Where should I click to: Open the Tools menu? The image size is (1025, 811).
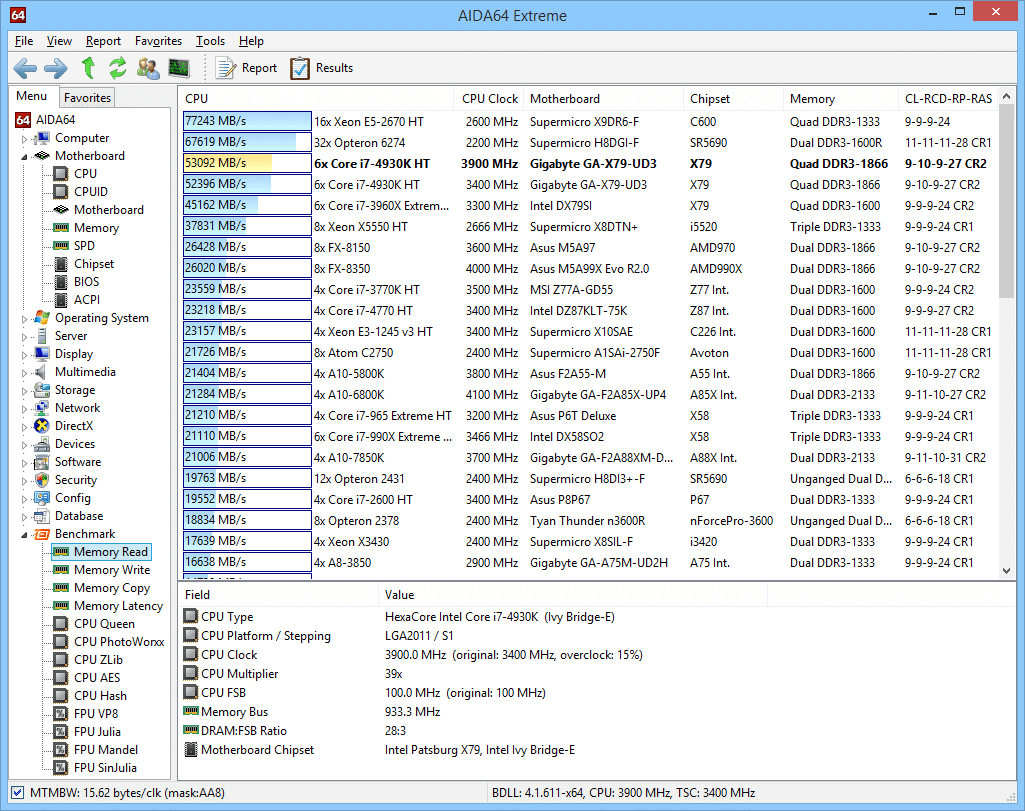coord(209,41)
